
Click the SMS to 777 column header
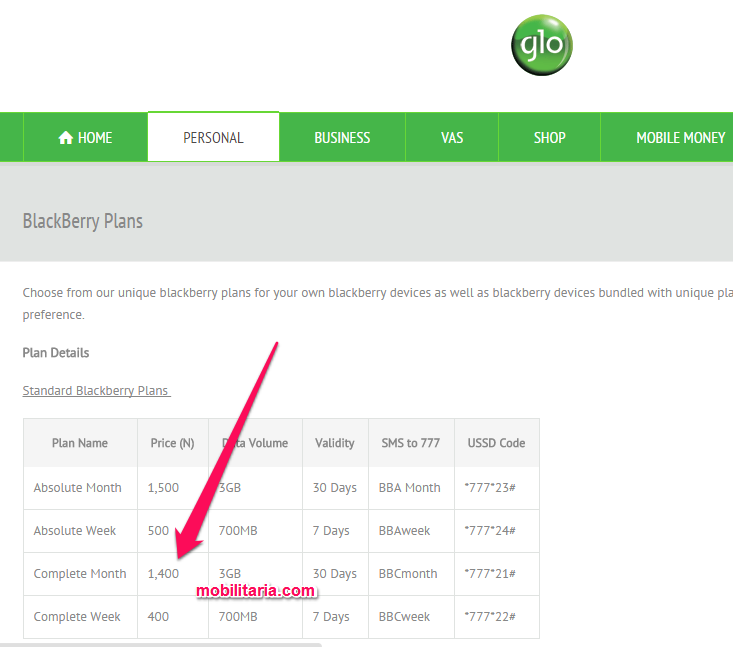[410, 443]
